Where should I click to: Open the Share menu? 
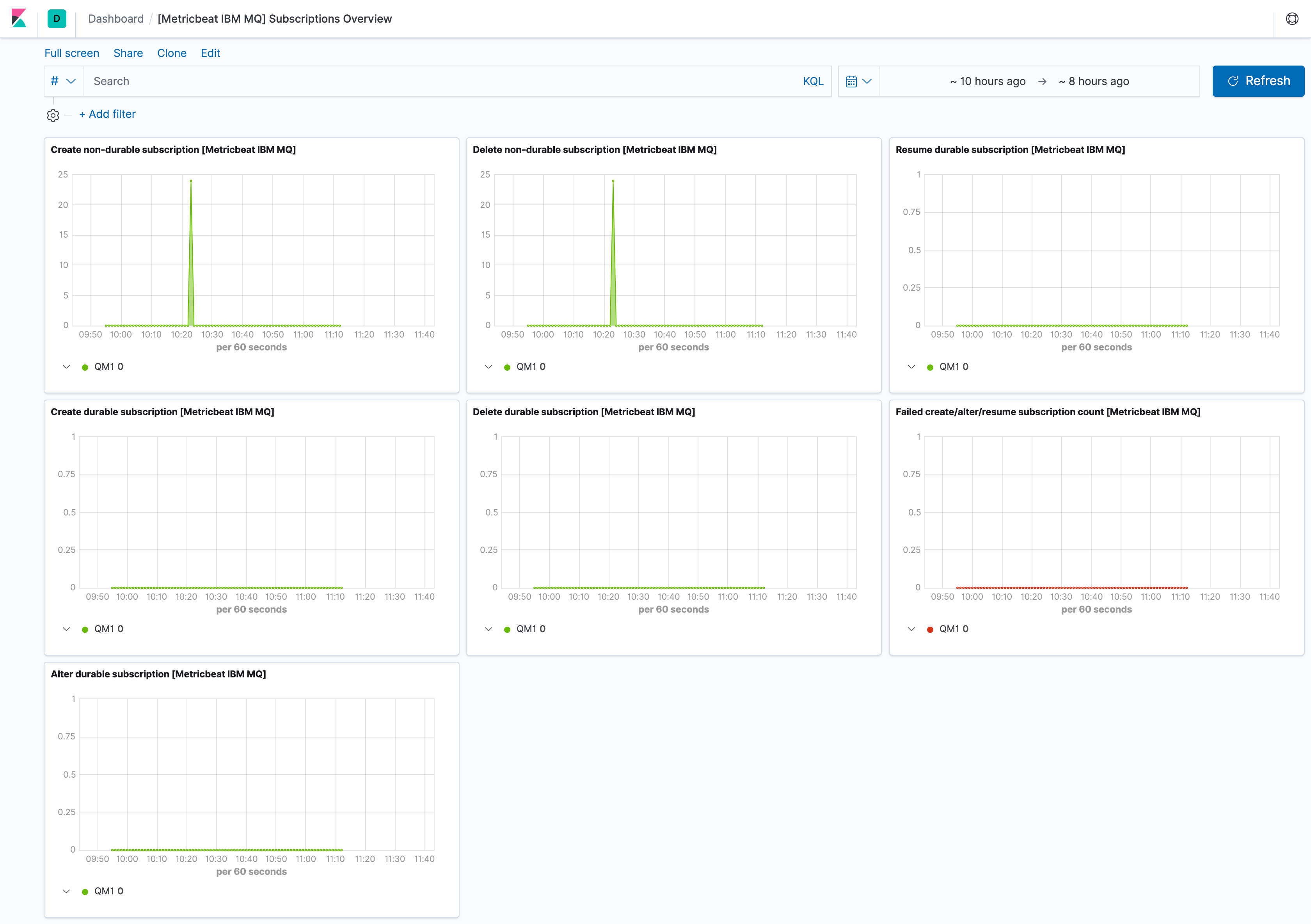coord(128,53)
